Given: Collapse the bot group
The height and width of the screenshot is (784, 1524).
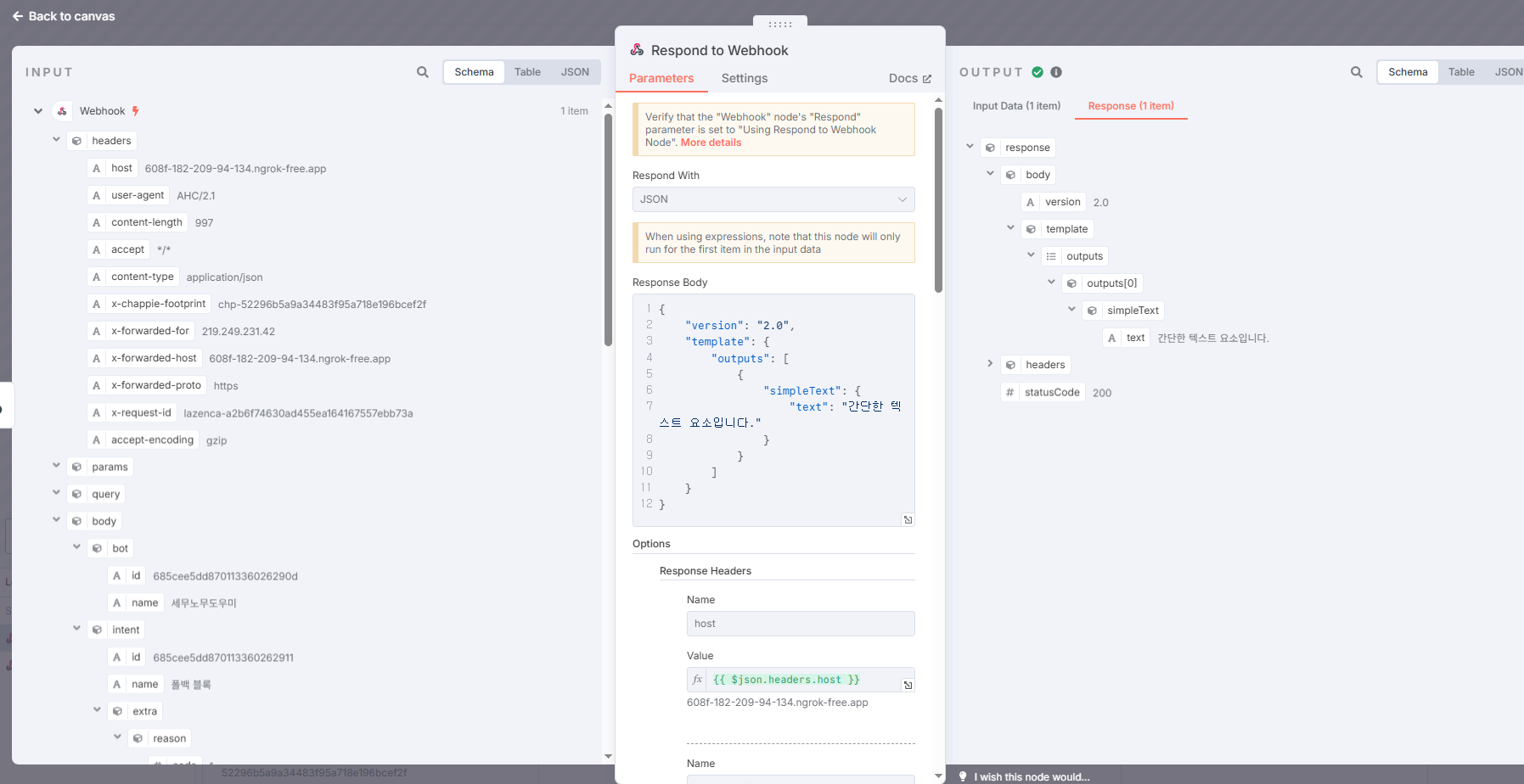Looking at the screenshot, I should (76, 546).
